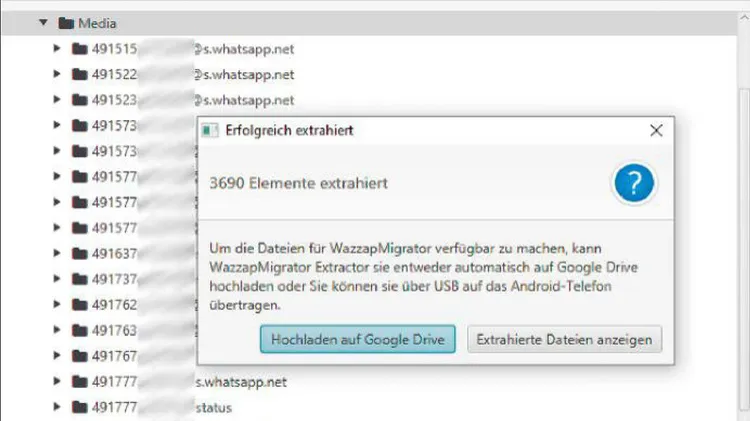
Task: Click the '3690 Elemente extrahiert' message
Action: pos(298,183)
